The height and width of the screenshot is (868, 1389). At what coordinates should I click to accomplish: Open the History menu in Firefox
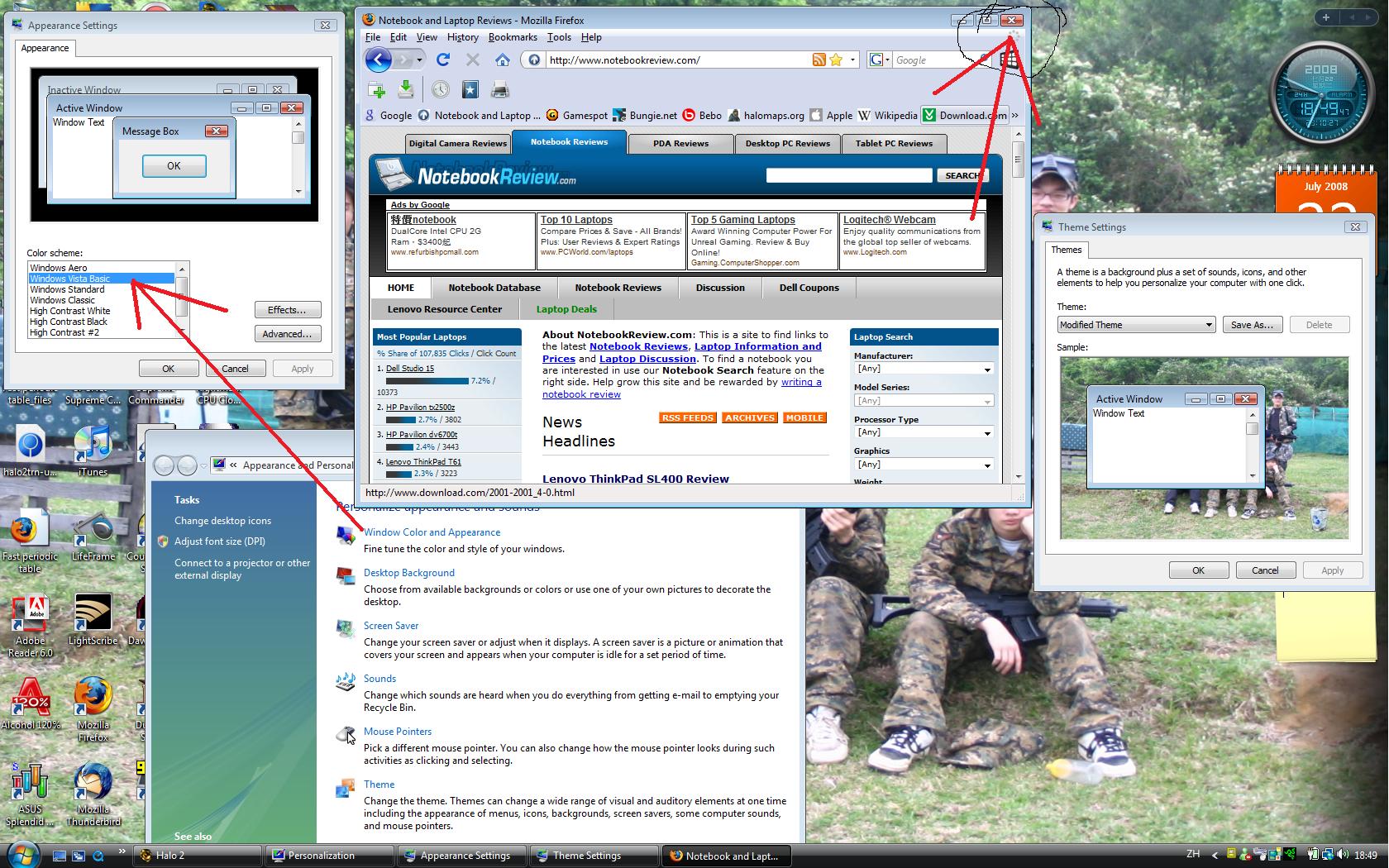coord(462,37)
